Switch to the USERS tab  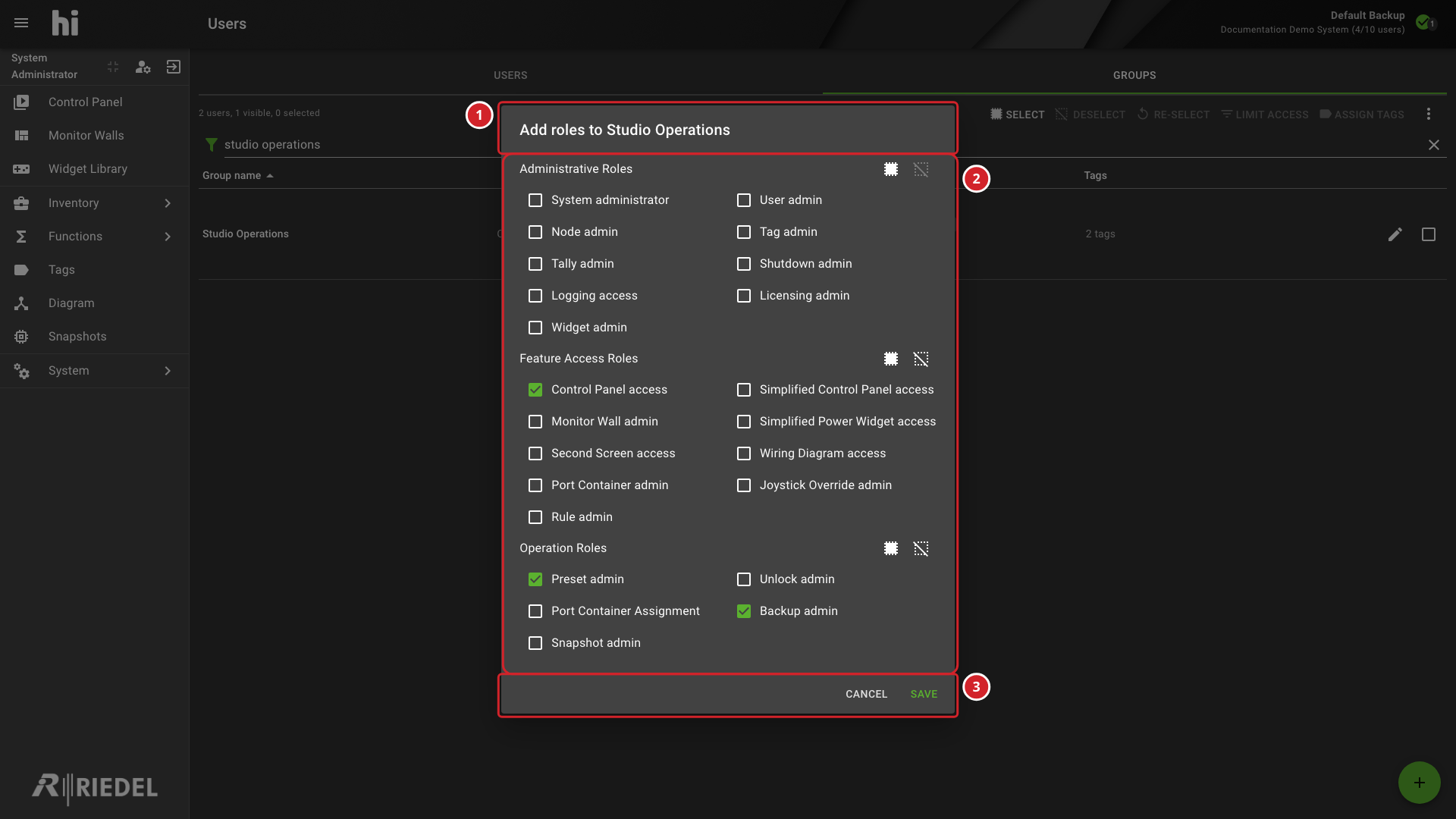tap(510, 75)
